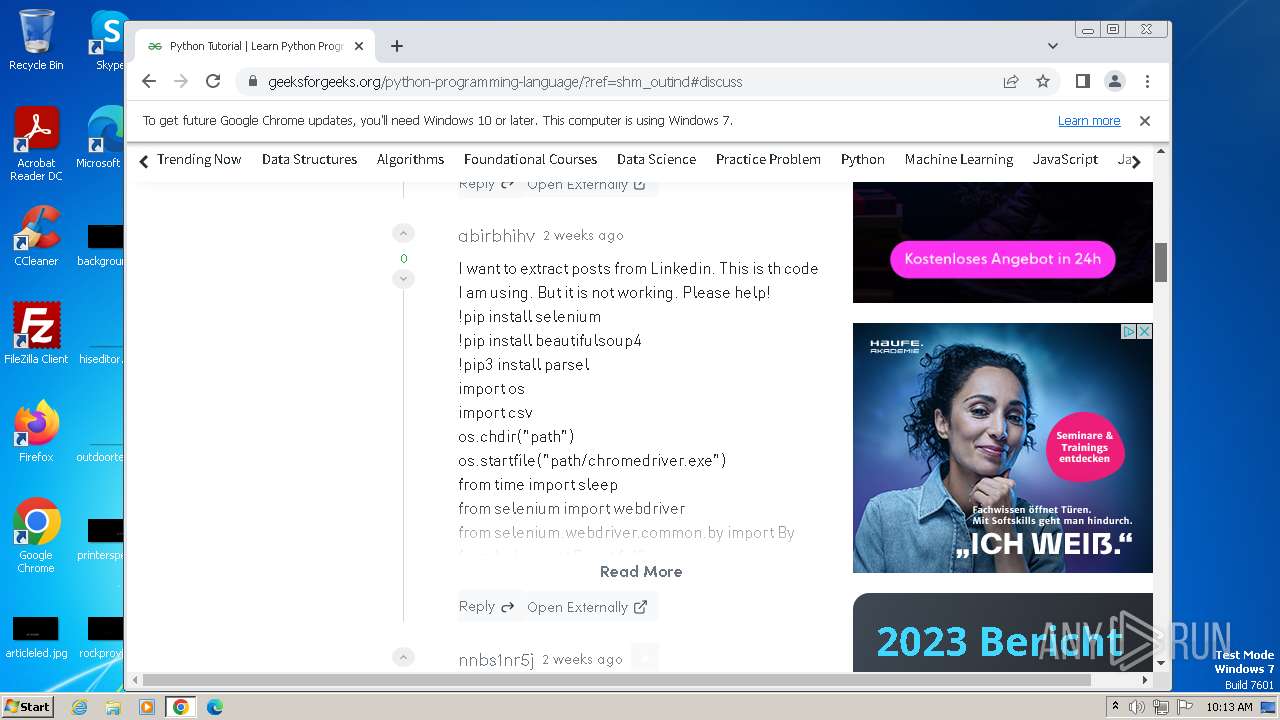The width and height of the screenshot is (1280, 720).
Task: Open JavaScript topic
Action: (x=1065, y=159)
